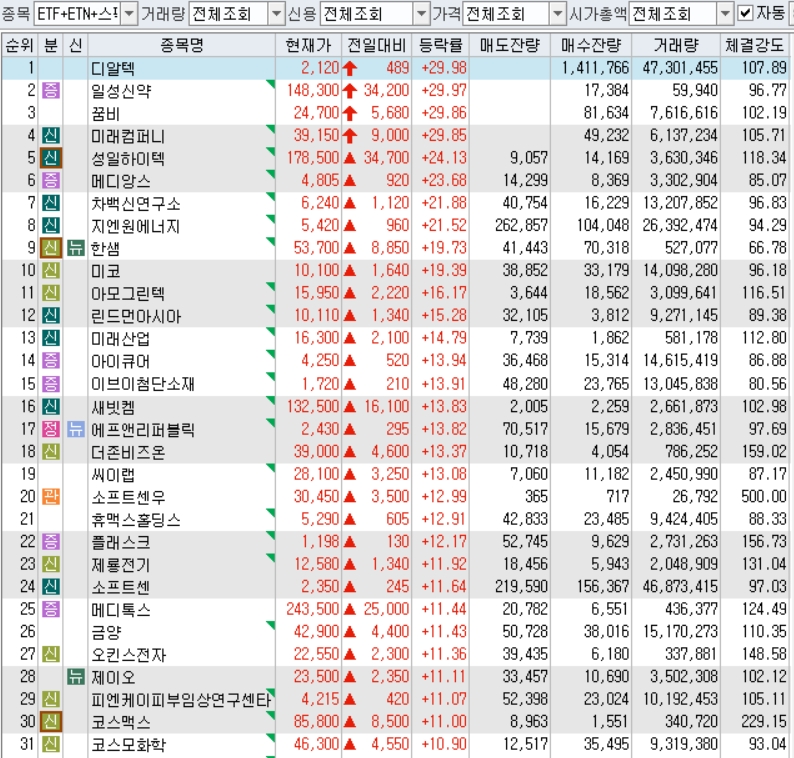Click 소프트센우 strength value 500.00
This screenshot has width=794, height=758.
764,496
